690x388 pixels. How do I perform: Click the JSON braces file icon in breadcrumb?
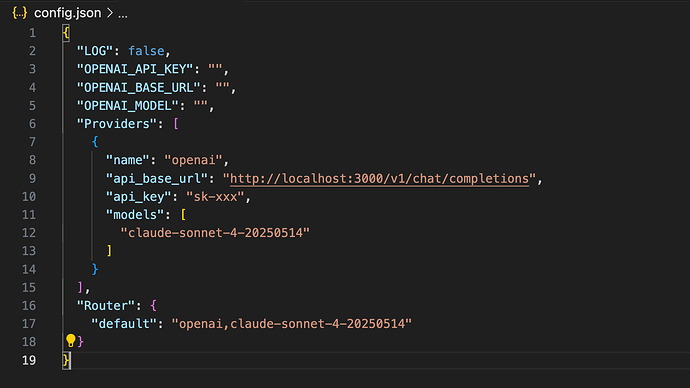(19, 13)
